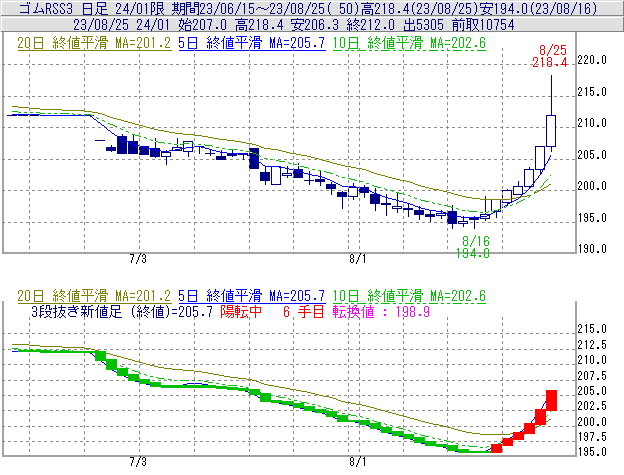Screen dimensions: 624x475
Task: Click the red 8/25 218.4 high label
Action: click(x=550, y=56)
